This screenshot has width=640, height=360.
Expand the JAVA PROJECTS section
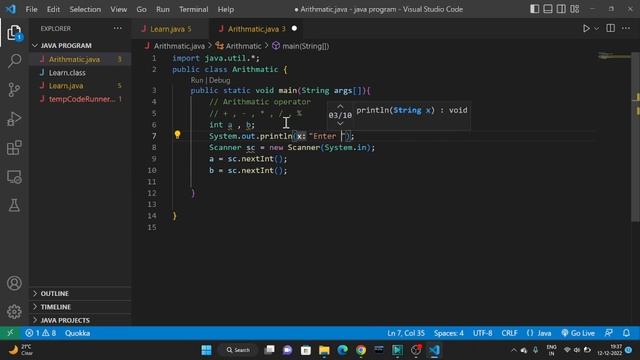(x=80, y=320)
